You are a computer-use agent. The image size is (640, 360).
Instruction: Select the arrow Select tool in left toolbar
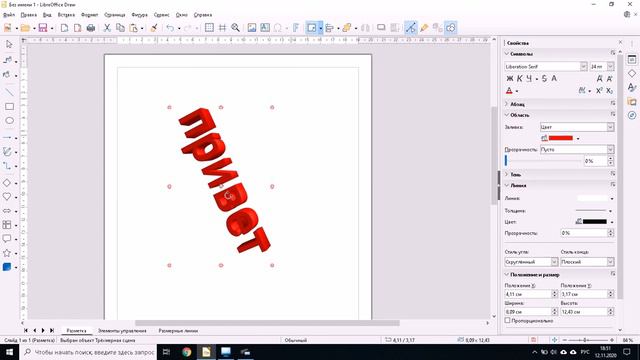point(9,44)
